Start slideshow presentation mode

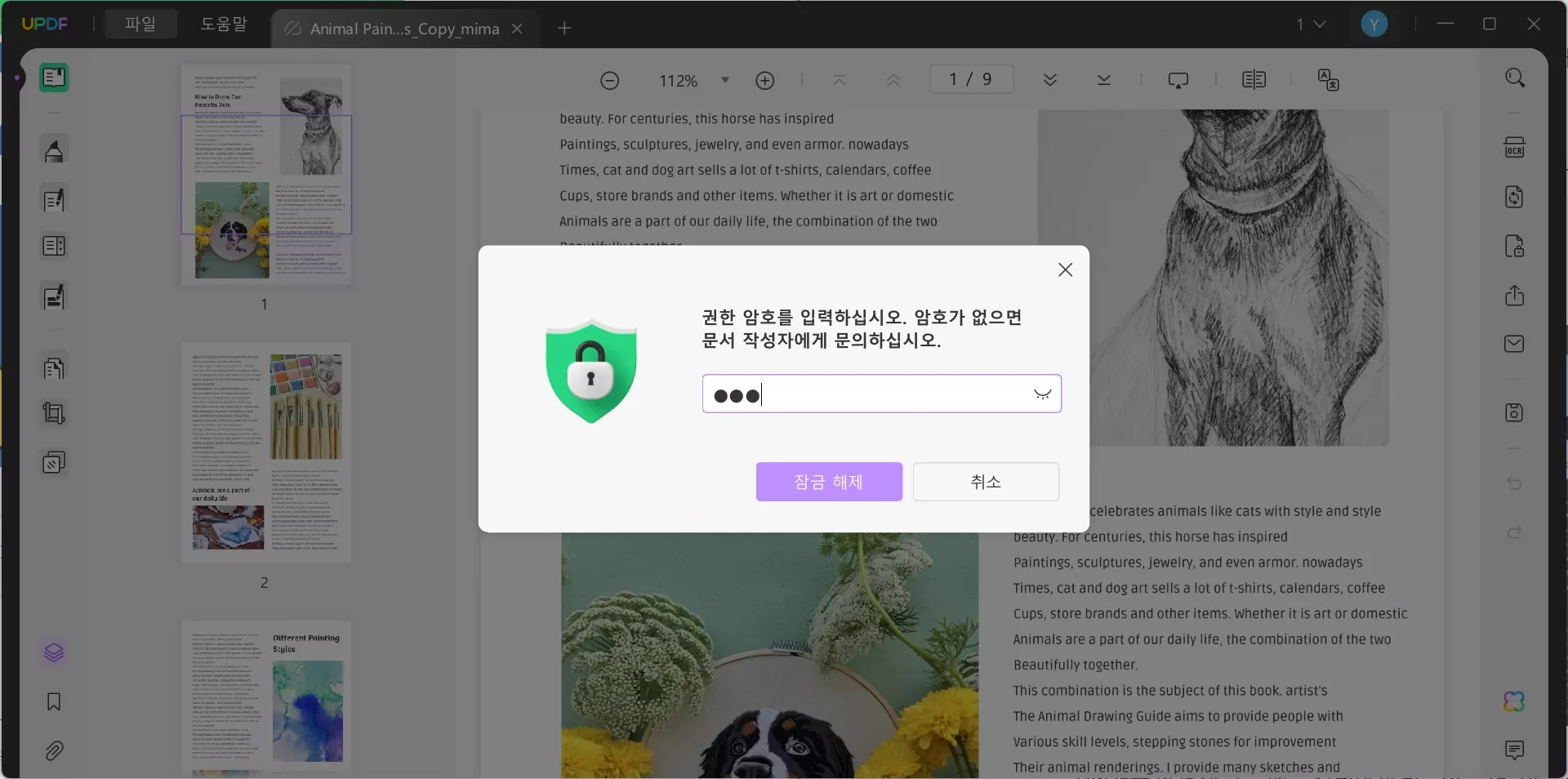coord(1178,80)
